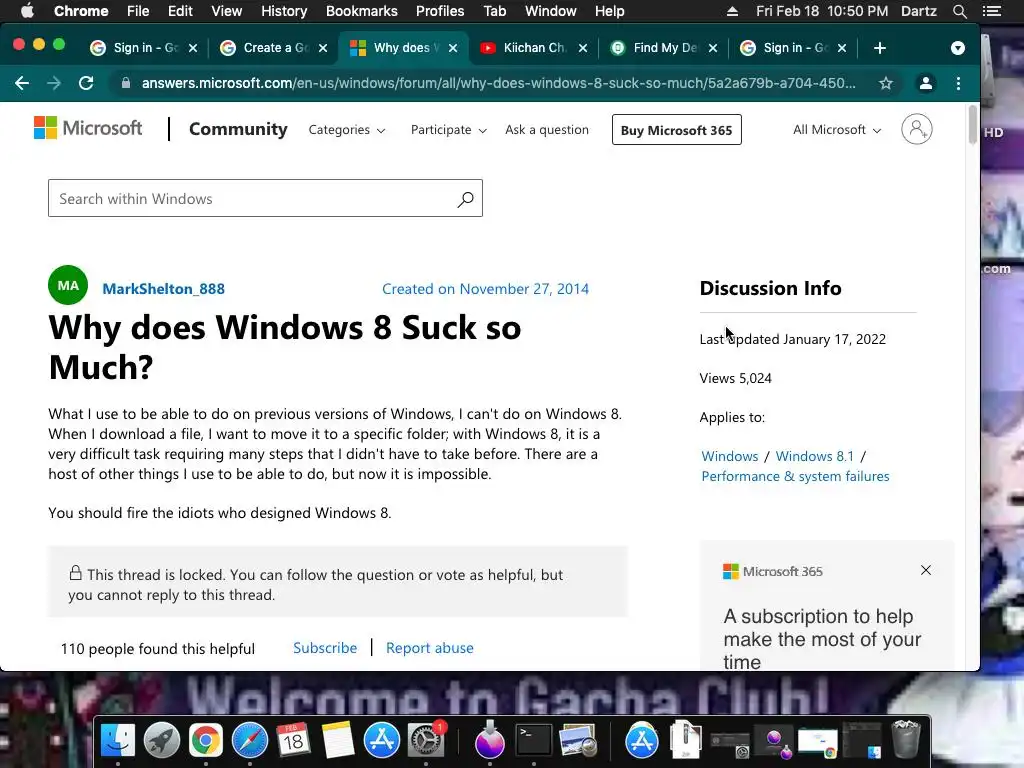1024x768 pixels.
Task: Click Report abuse link
Action: 430,648
